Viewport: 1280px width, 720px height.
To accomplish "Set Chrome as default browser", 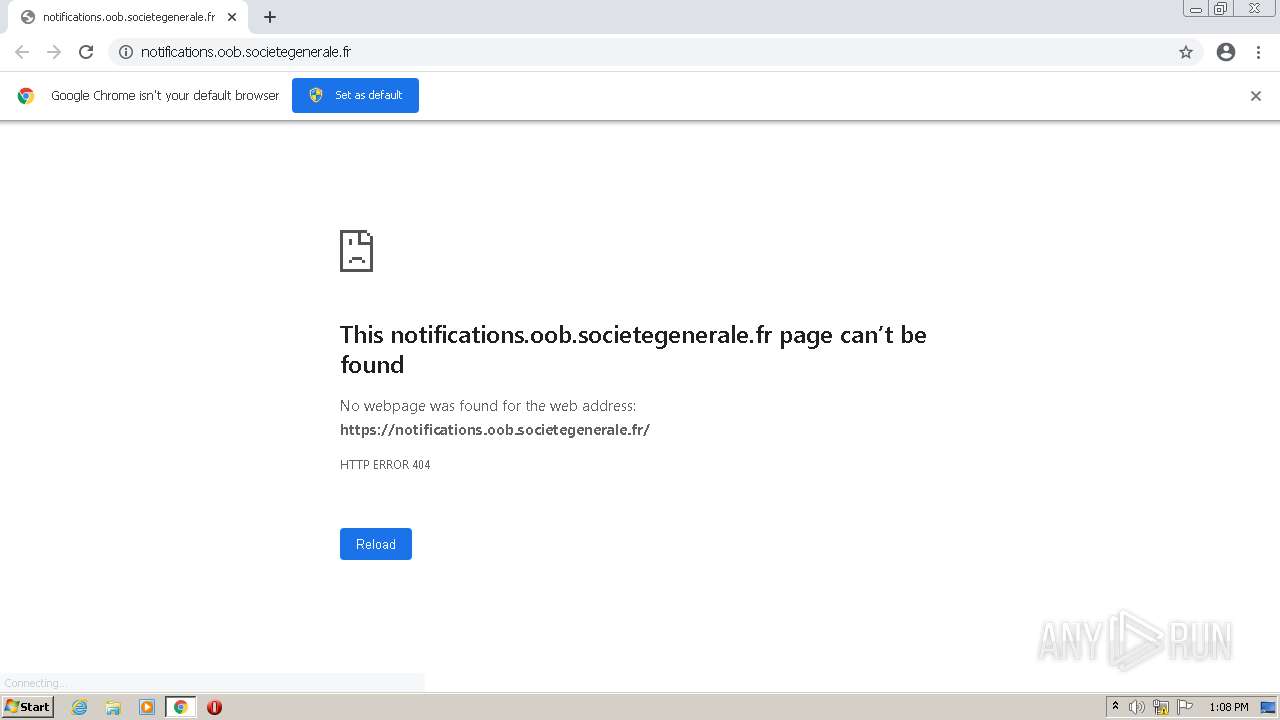I will click(x=355, y=95).
